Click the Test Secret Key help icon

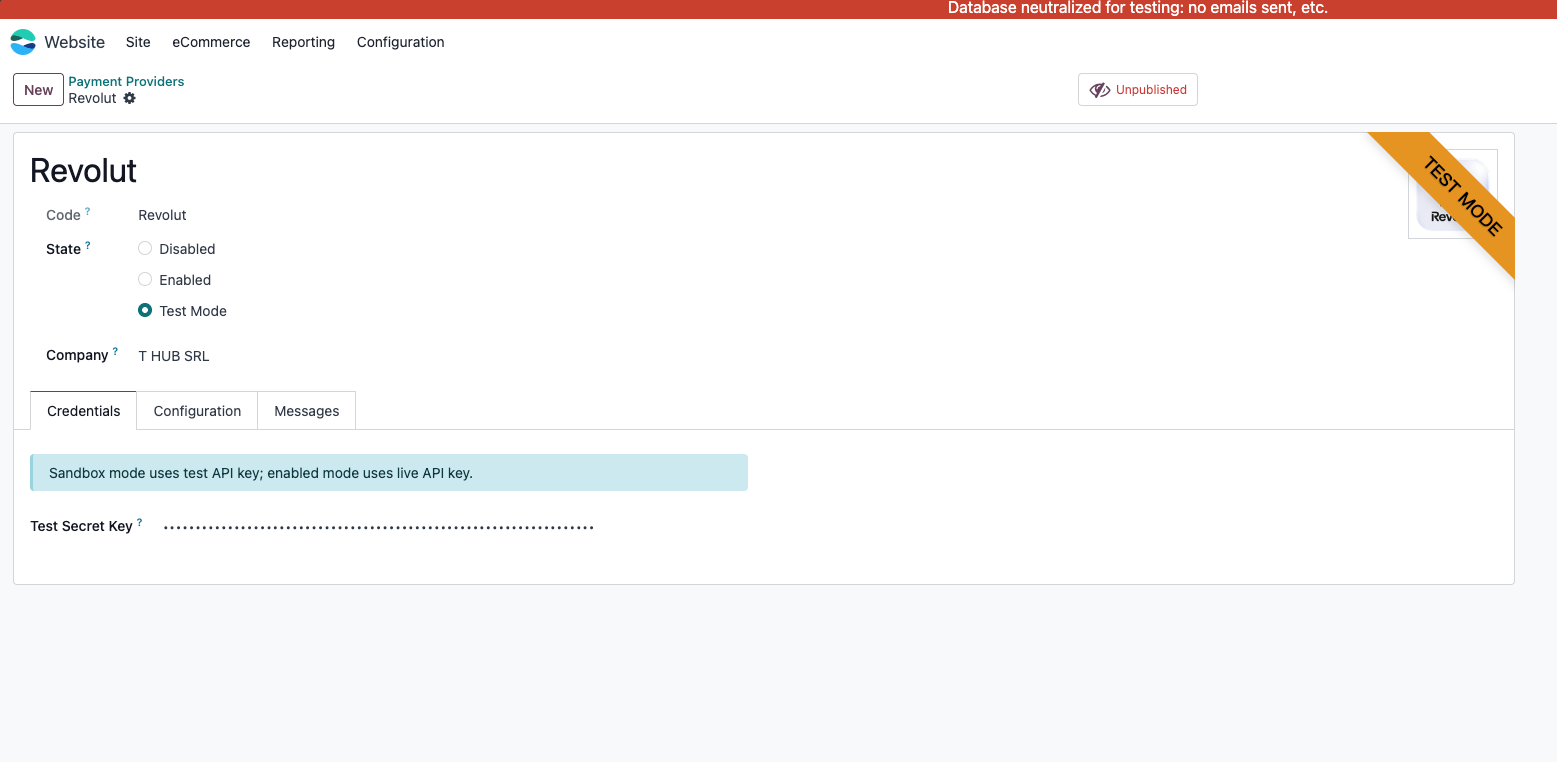[x=140, y=523]
